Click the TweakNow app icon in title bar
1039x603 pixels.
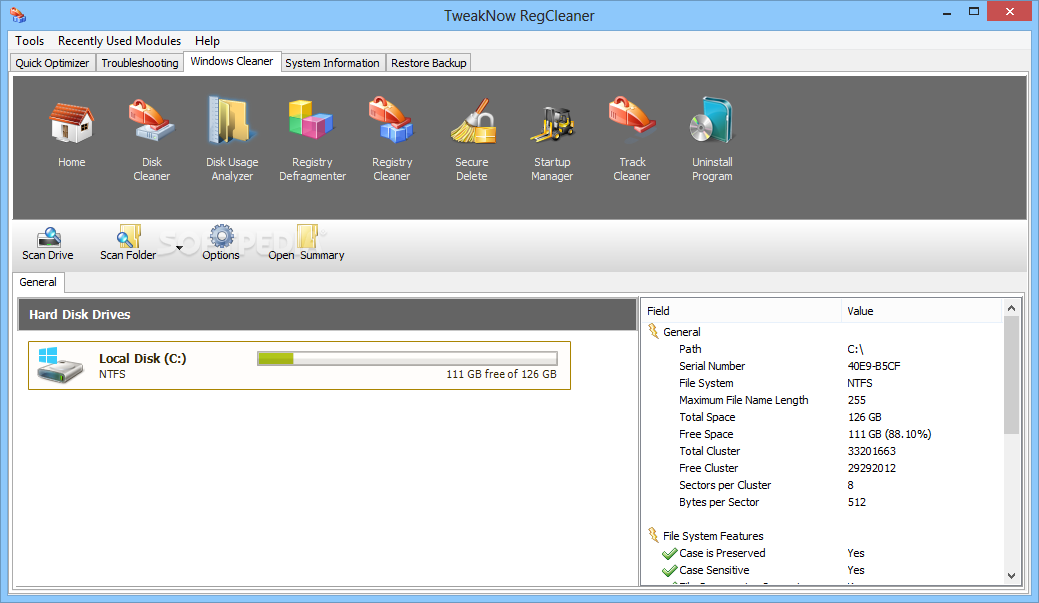pyautogui.click(x=18, y=15)
